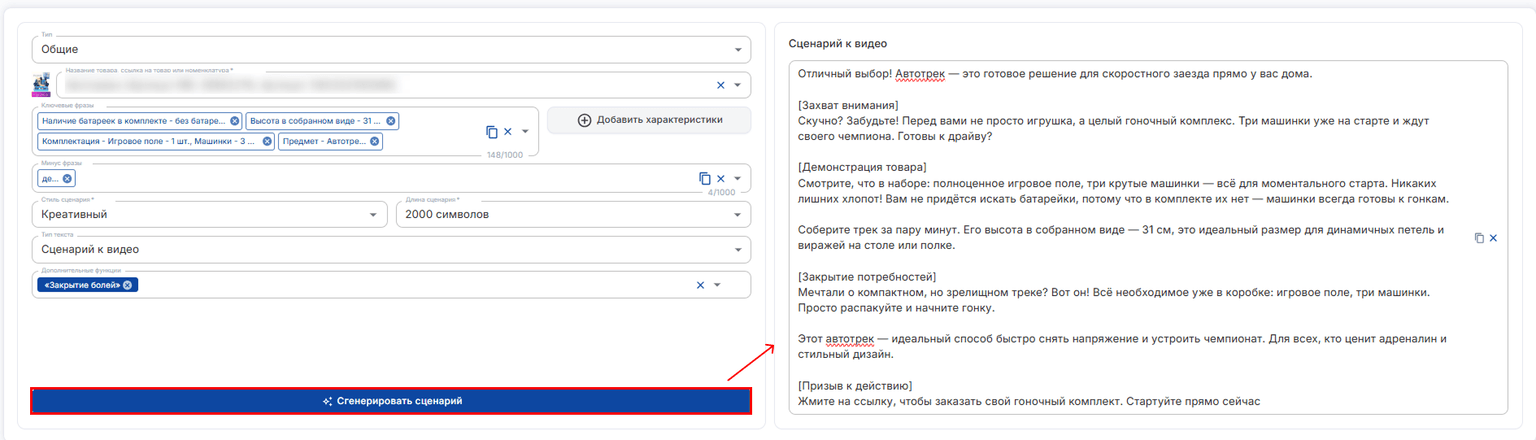Click the plus icon in Добавить характеристики
The image size is (1536, 440).
585,120
